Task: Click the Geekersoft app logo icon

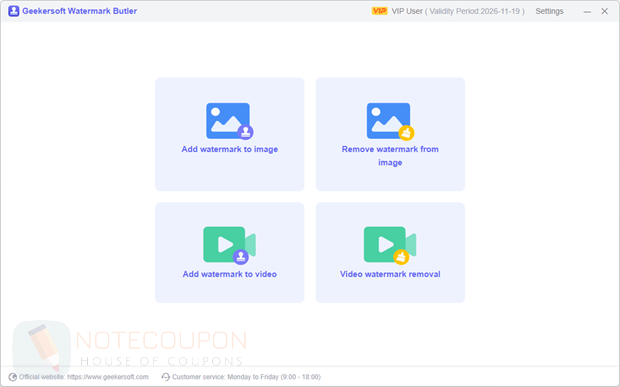Action: [14, 11]
